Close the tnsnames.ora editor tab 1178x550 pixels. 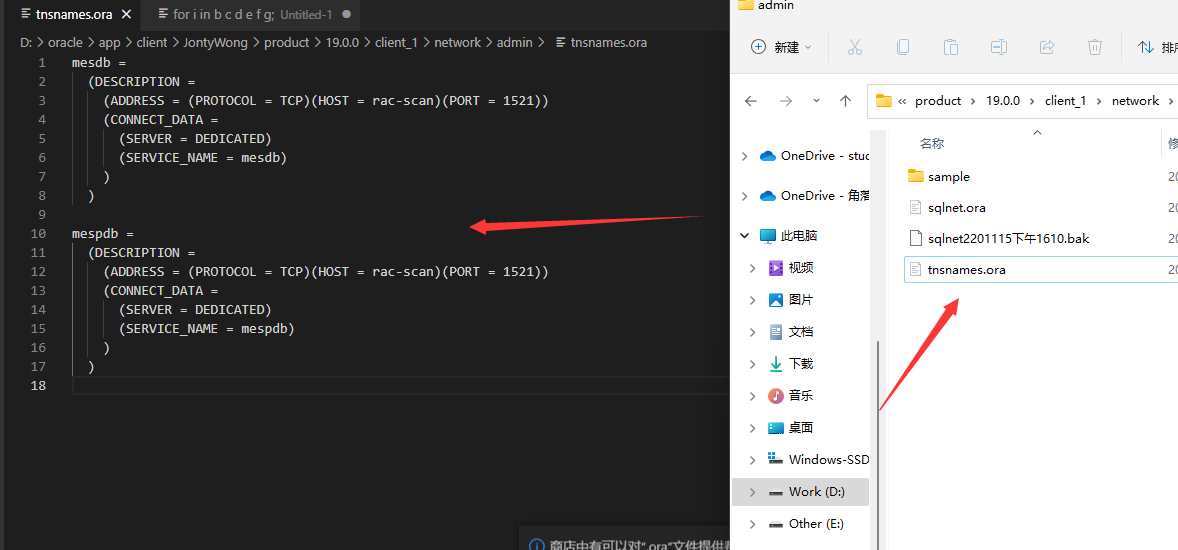tap(127, 15)
